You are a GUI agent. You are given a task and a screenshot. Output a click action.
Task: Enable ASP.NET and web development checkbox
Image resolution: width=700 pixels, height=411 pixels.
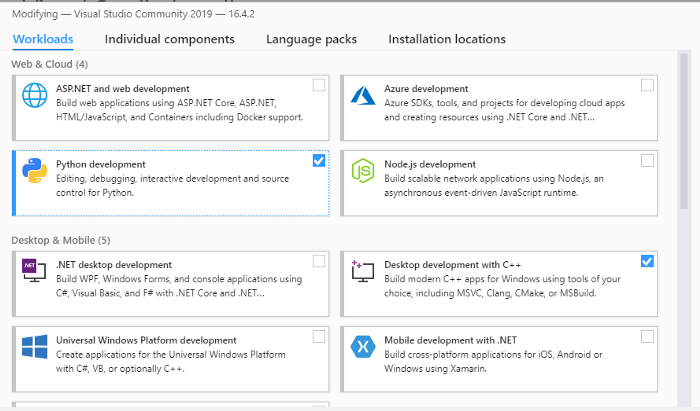click(x=318, y=85)
